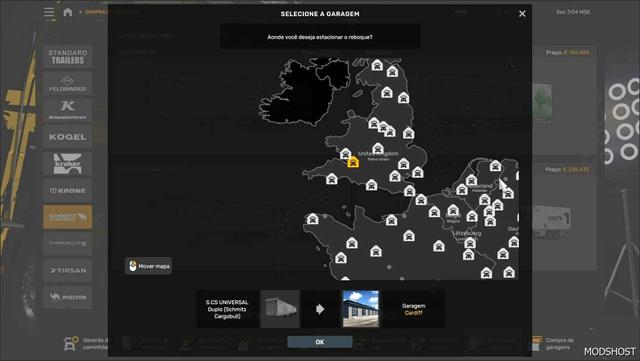640x361 pixels.
Task: Choose the Wielton trailer brand
Action: pos(68,297)
